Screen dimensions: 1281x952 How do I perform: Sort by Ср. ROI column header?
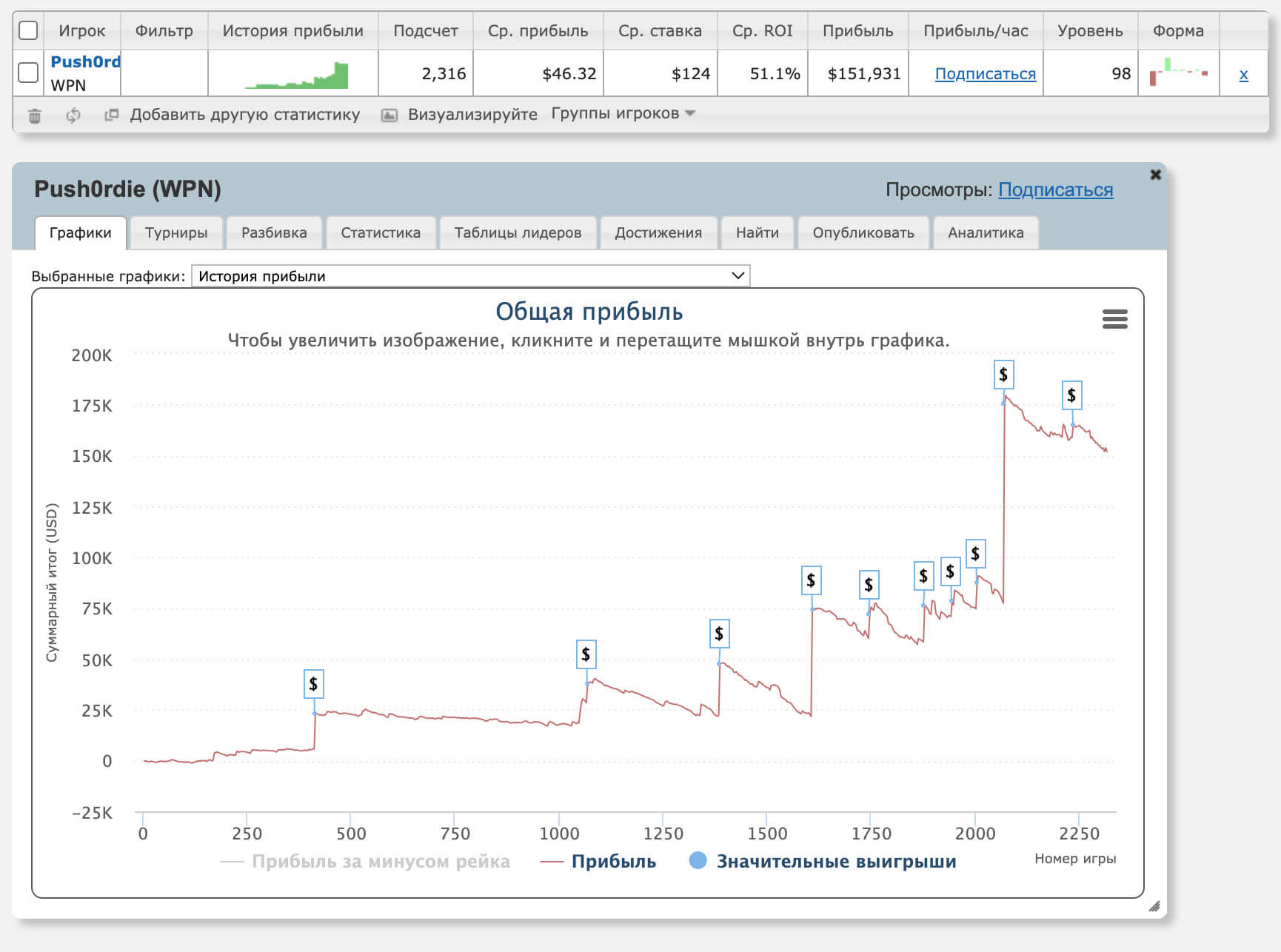click(762, 31)
